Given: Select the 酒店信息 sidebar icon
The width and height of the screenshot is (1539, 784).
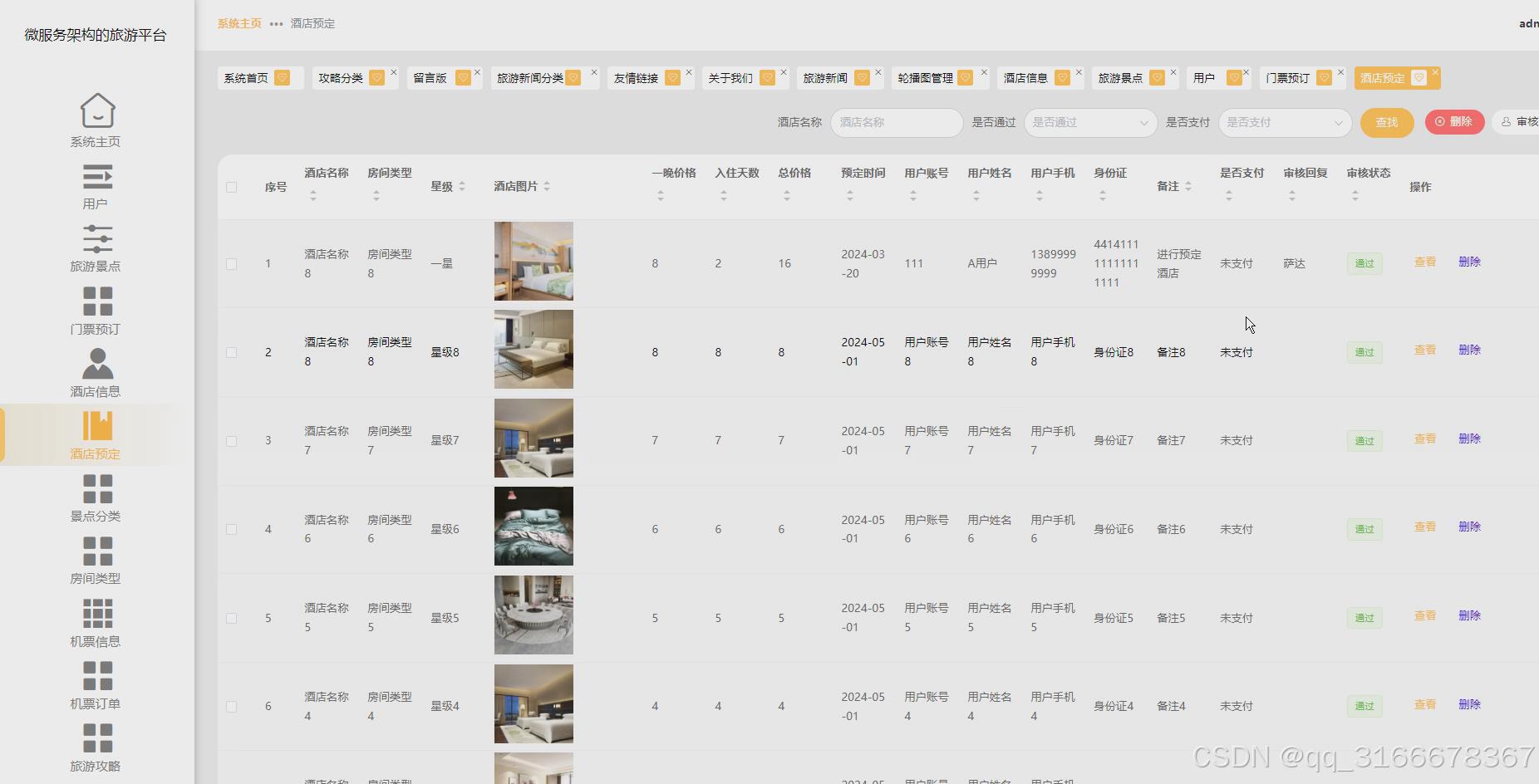Looking at the screenshot, I should (x=96, y=370).
